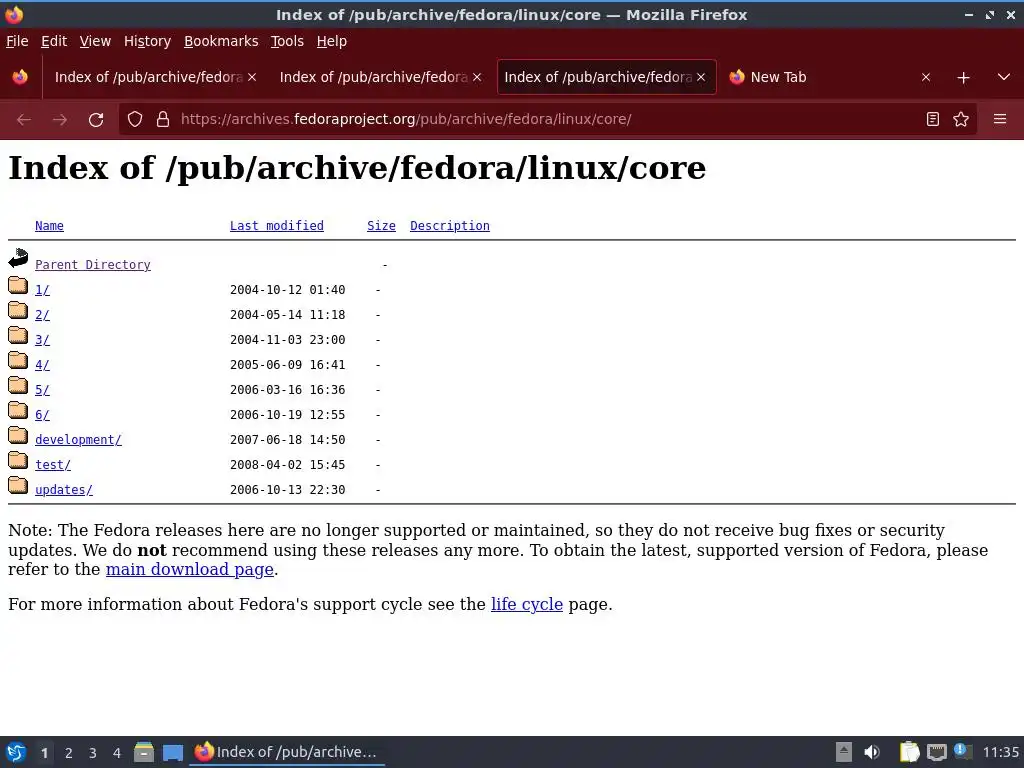Click the folder icon beside 2/

point(18,310)
